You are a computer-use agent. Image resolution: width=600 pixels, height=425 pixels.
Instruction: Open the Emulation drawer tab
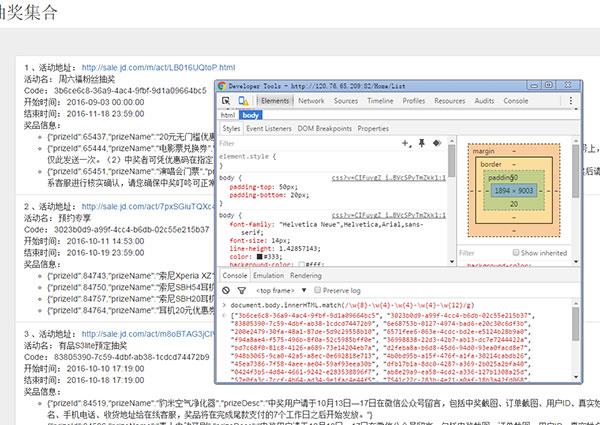[x=268, y=275]
